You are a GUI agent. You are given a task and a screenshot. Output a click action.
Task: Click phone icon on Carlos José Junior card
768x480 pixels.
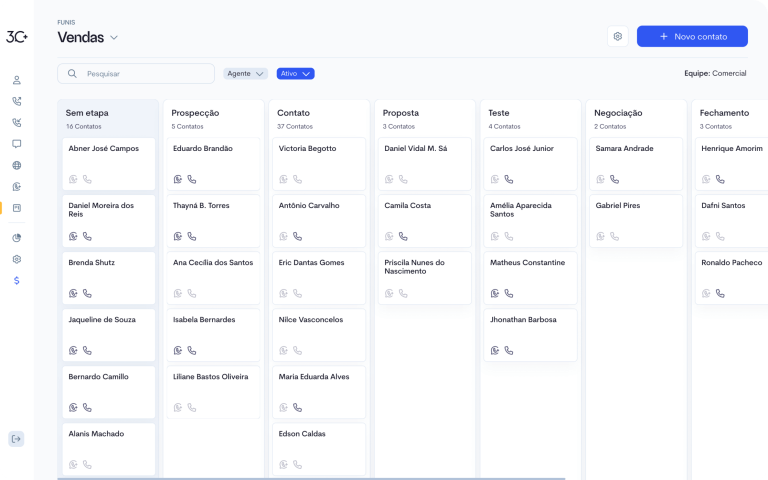pyautogui.click(x=509, y=179)
